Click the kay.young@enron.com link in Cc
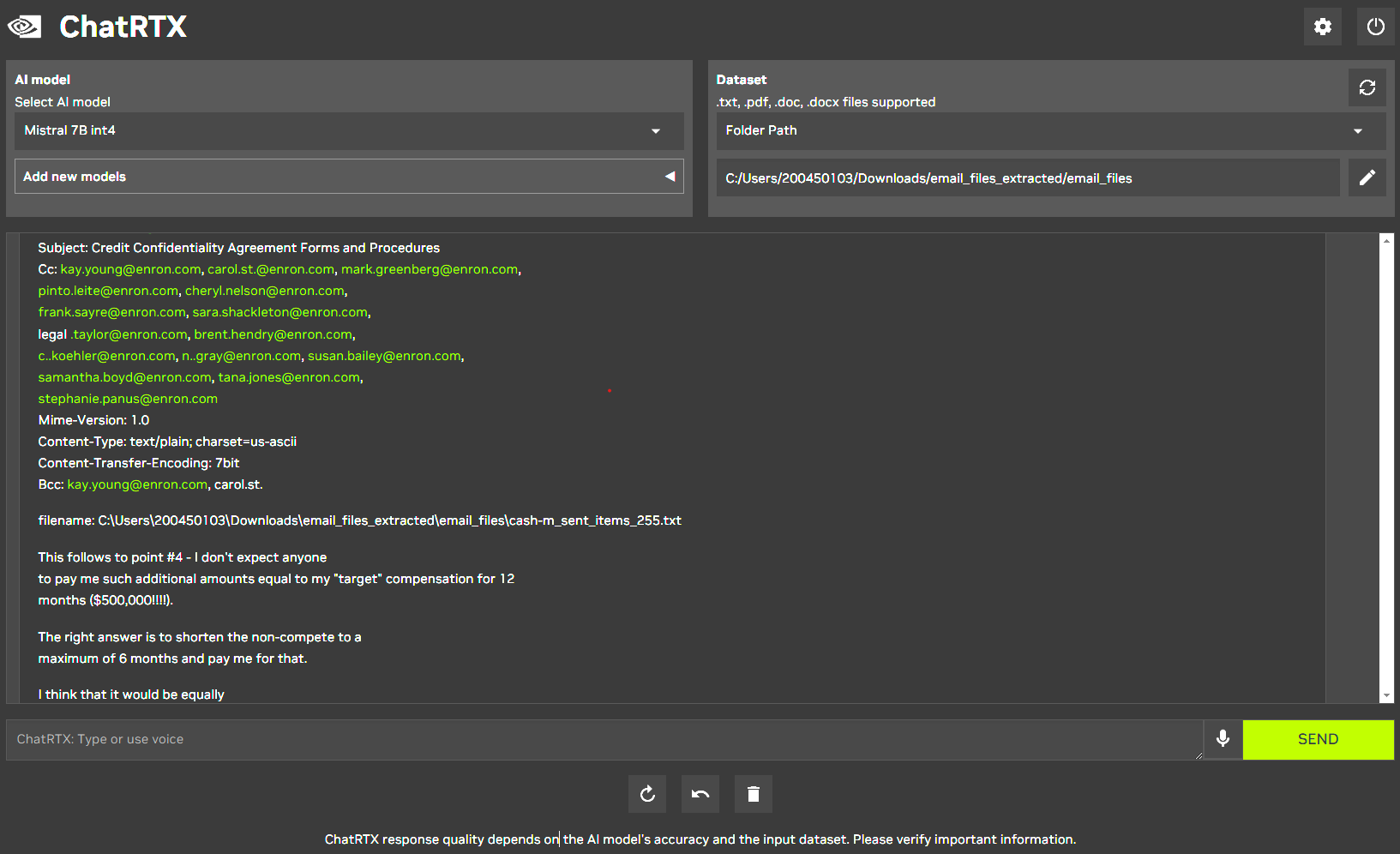Image resolution: width=1400 pixels, height=854 pixels. click(130, 269)
